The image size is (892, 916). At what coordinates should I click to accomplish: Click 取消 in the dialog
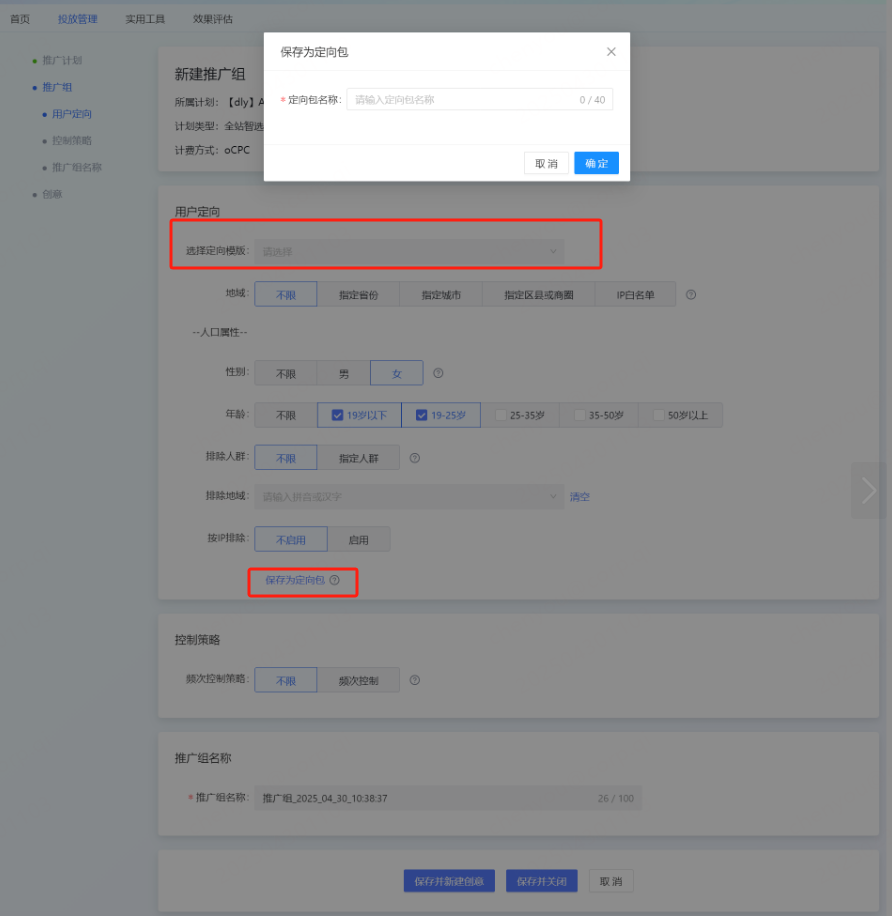tap(546, 163)
